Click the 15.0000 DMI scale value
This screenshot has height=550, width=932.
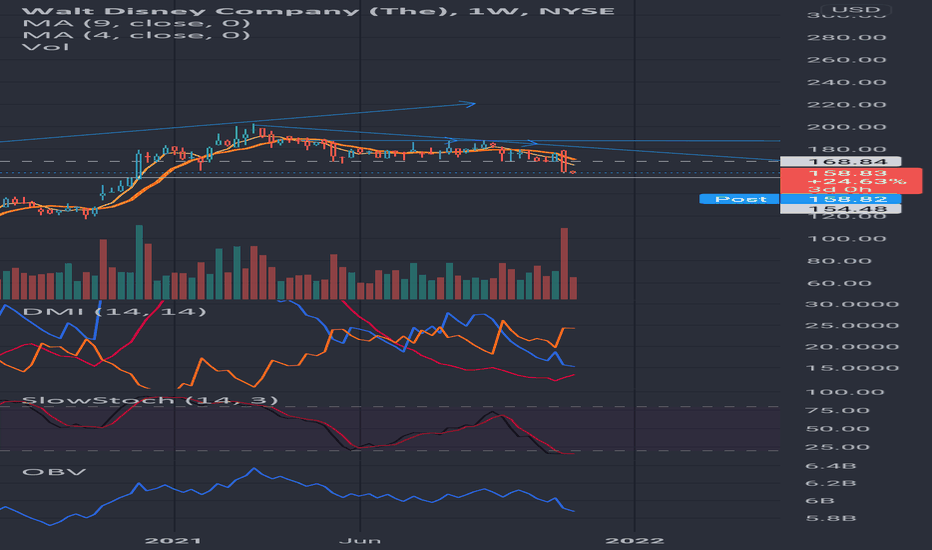852,368
